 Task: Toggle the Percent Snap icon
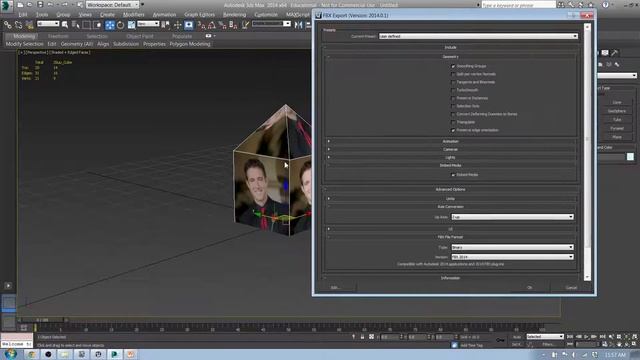tap(222, 25)
